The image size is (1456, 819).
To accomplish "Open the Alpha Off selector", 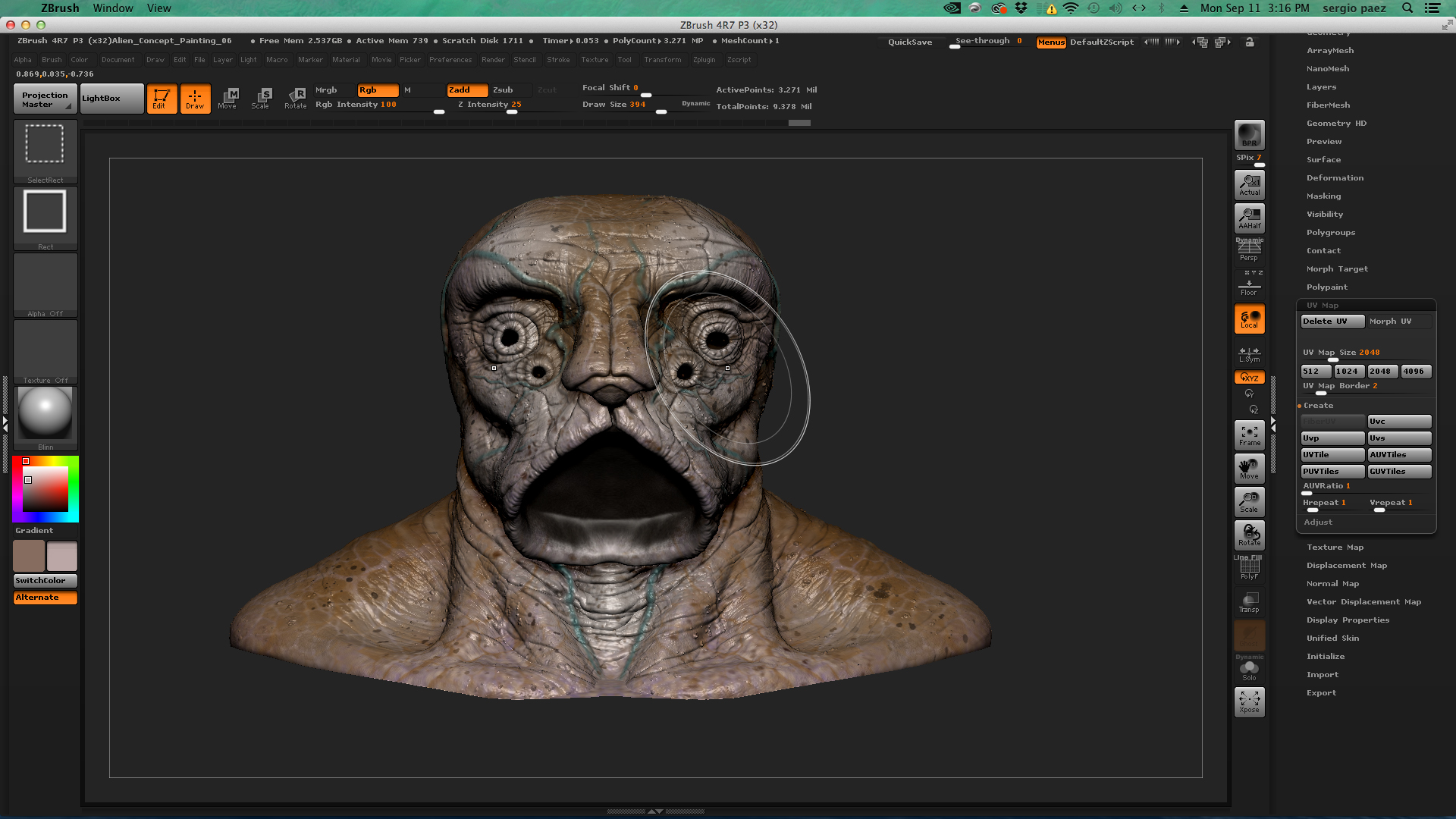I will tap(45, 285).
